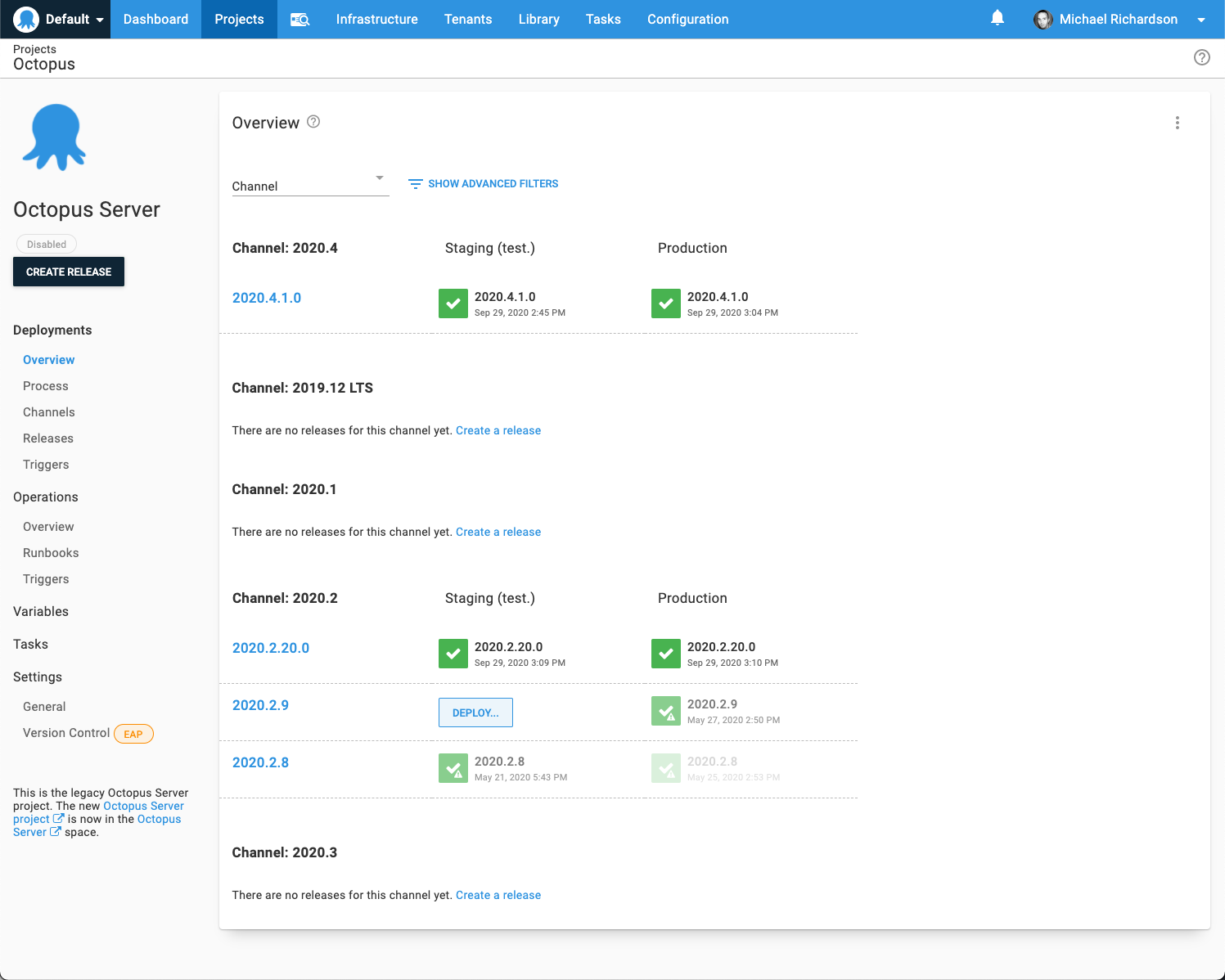Click the CREATE RELEASE button
This screenshot has height=980, width=1225.
point(68,272)
